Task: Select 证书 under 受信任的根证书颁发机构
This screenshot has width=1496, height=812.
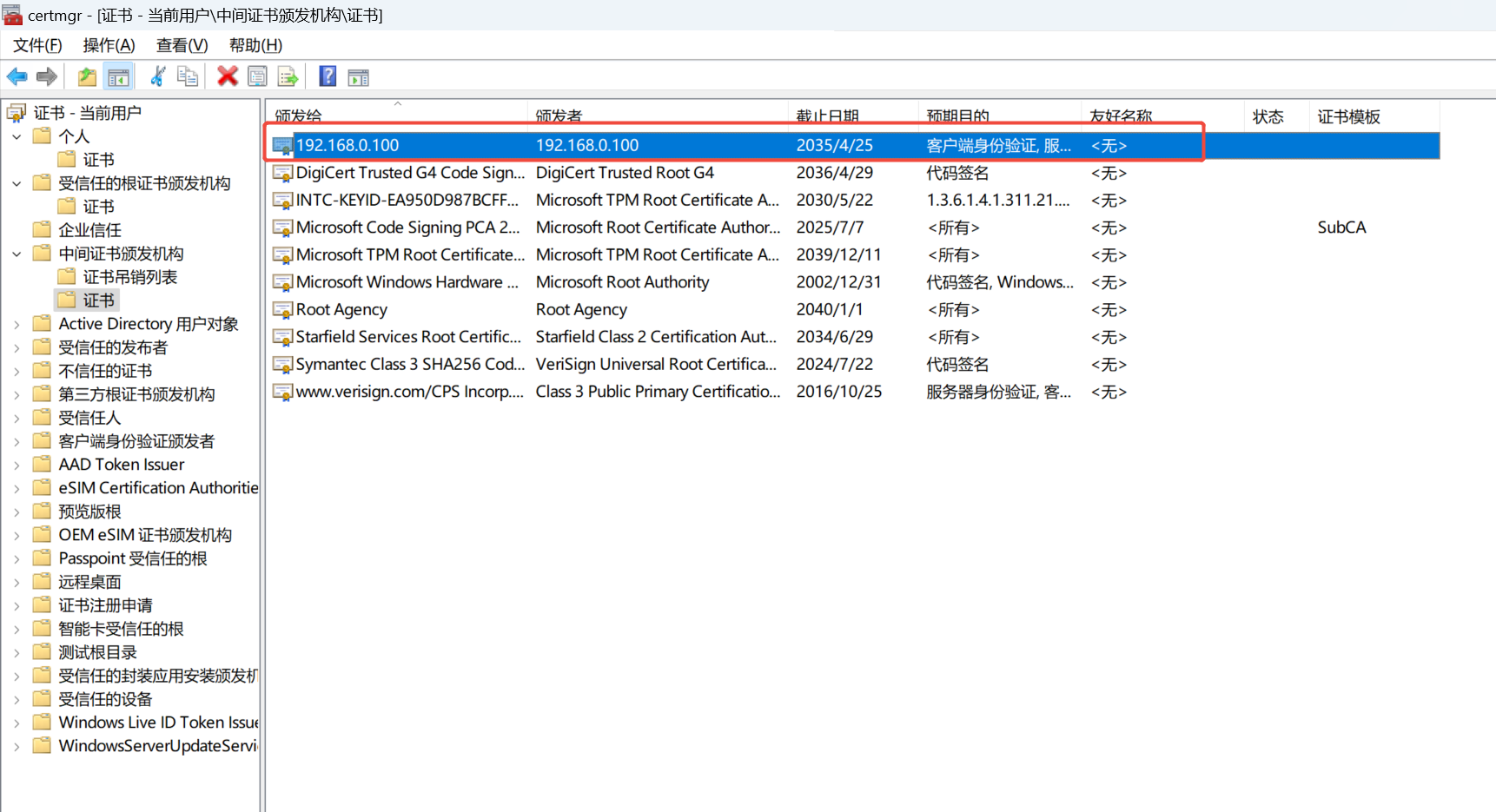Action: 98,207
